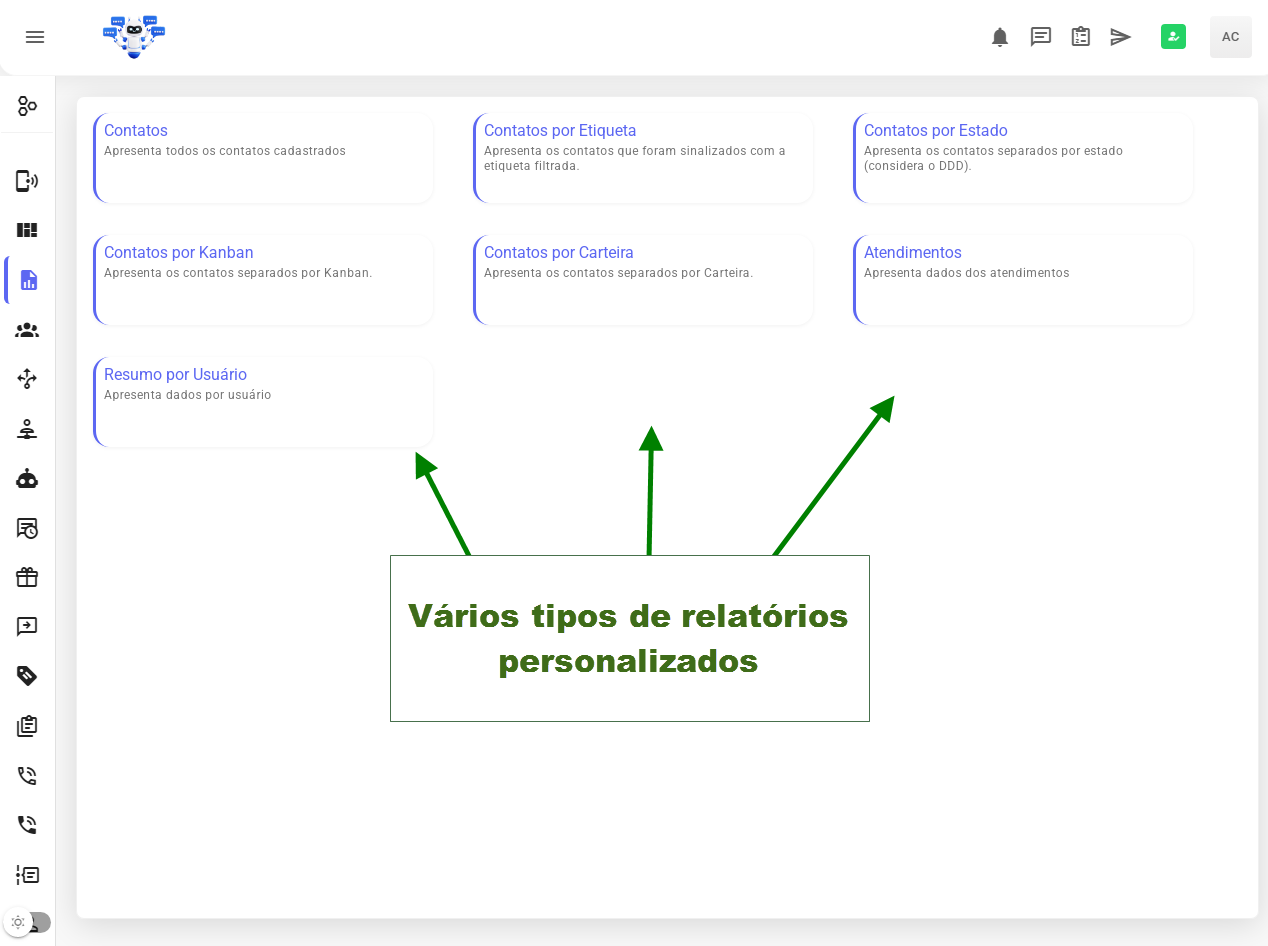Open the chat messages icon in header

click(1041, 37)
